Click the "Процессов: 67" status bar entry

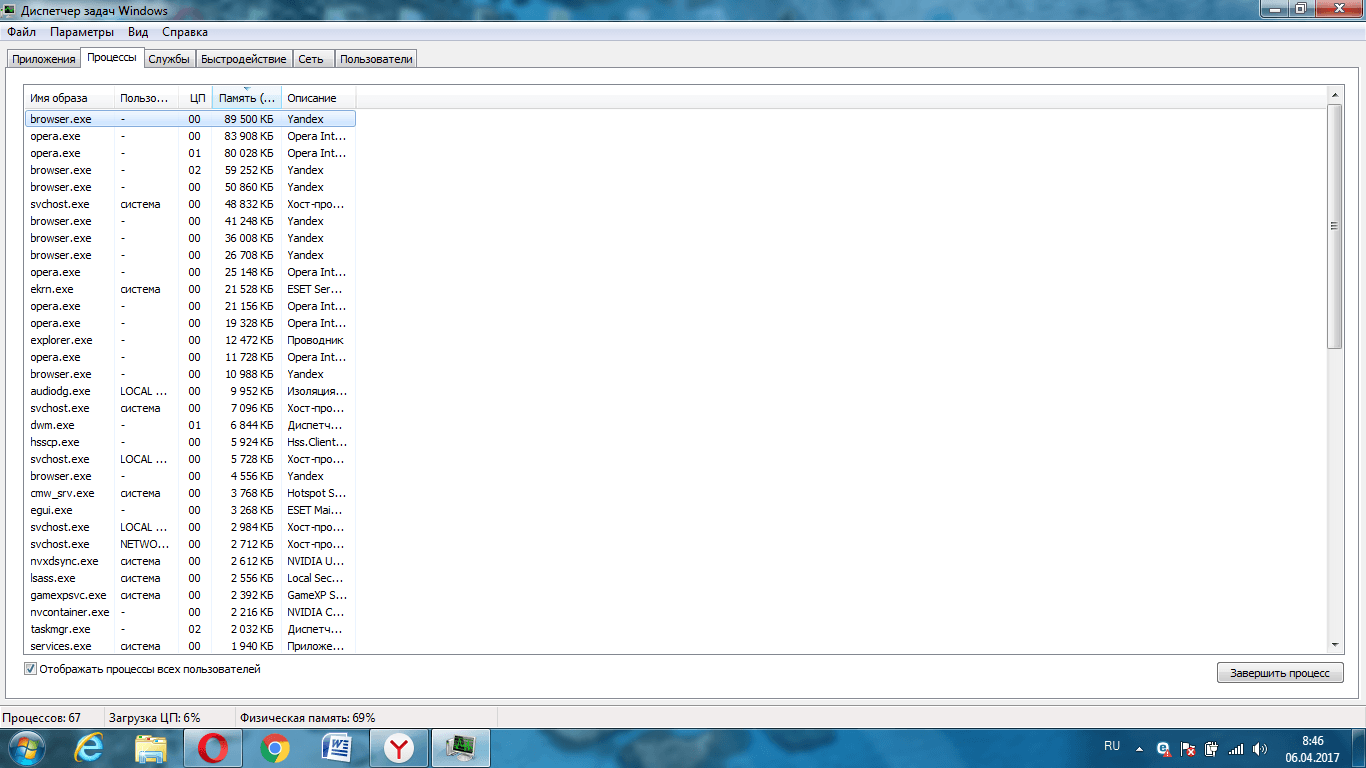pos(42,718)
